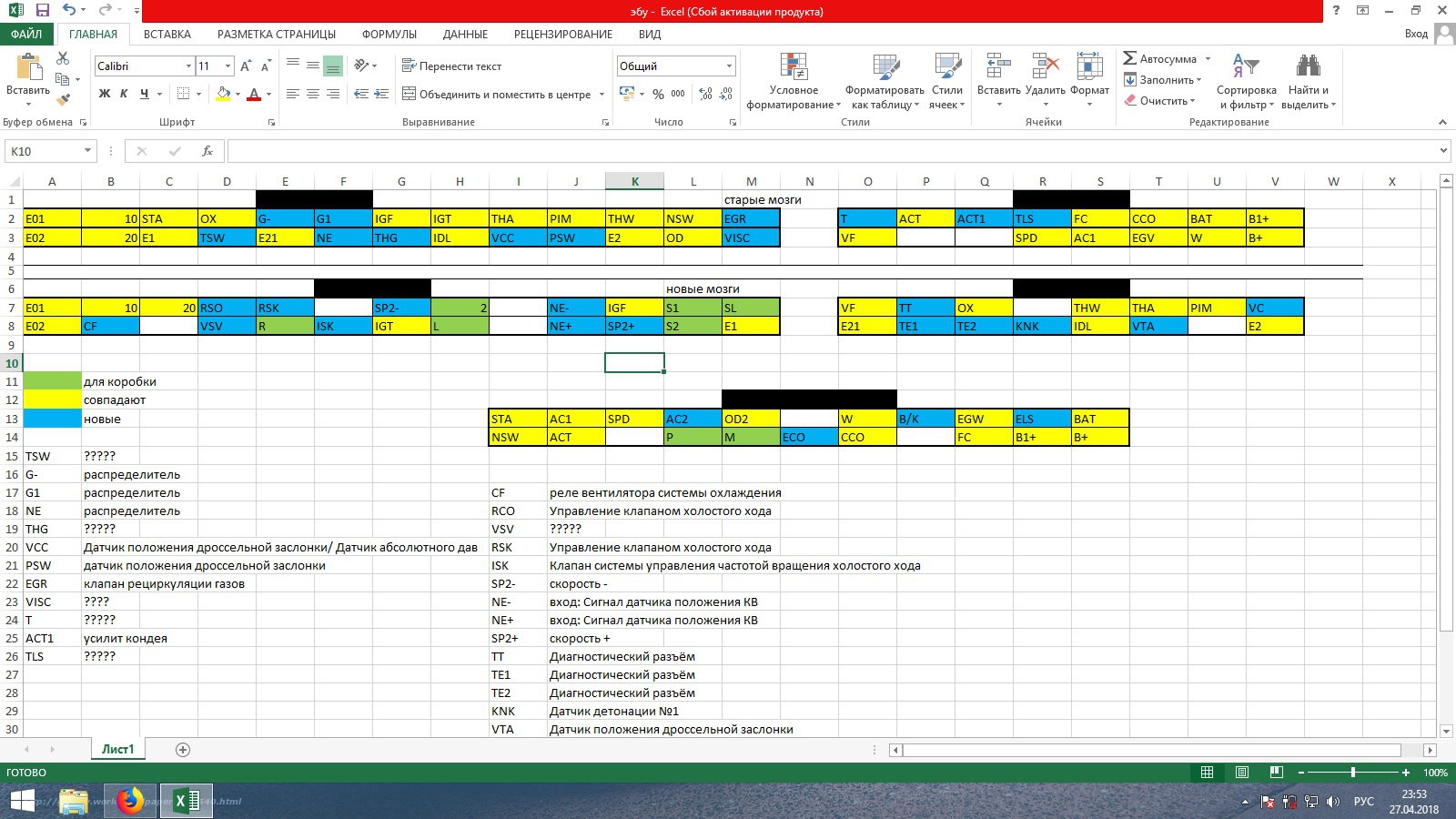
Task: Add a new sheet with the plus icon
Action: tap(183, 750)
